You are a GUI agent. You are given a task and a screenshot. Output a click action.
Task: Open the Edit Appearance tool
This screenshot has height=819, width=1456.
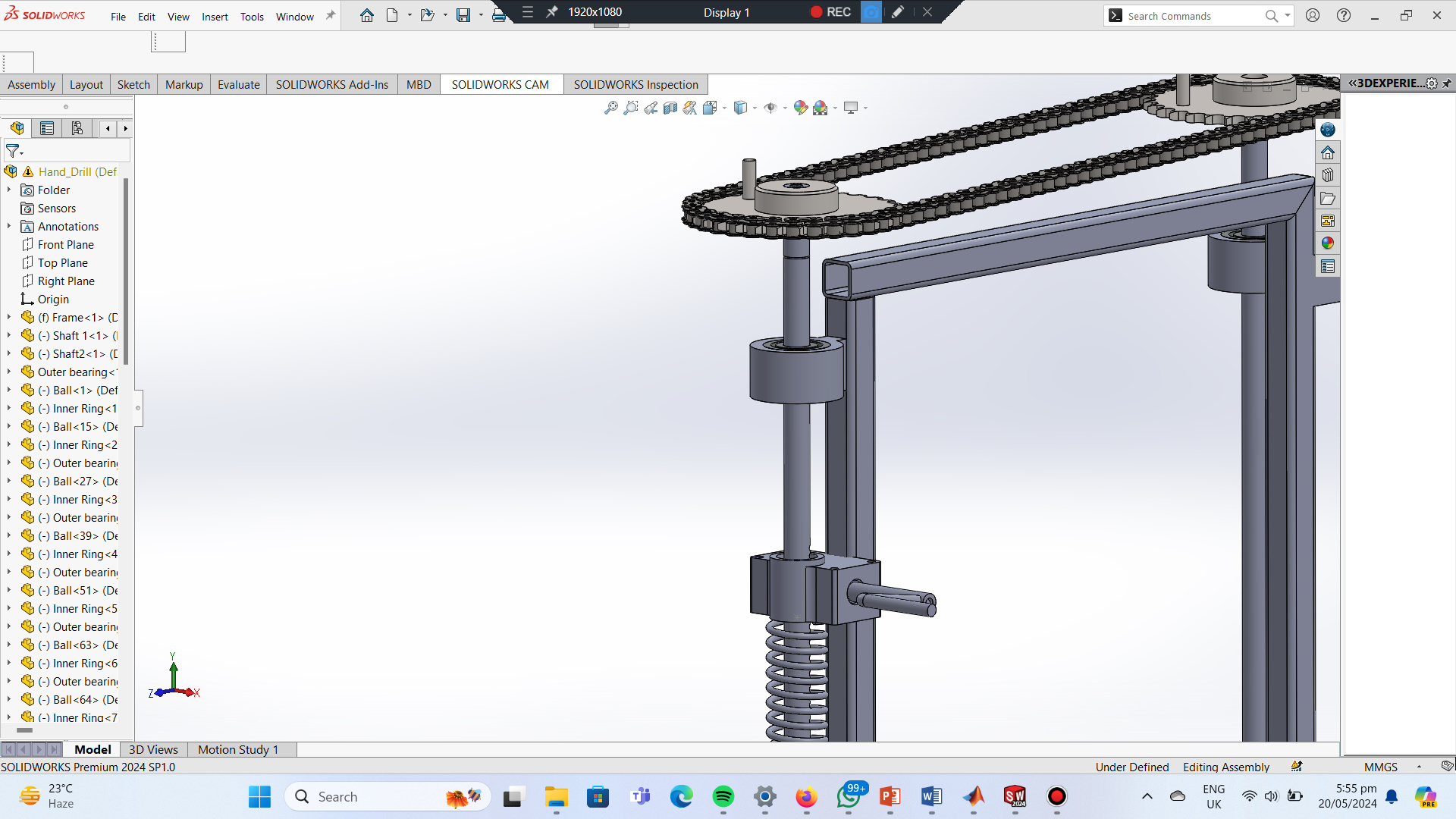click(800, 108)
